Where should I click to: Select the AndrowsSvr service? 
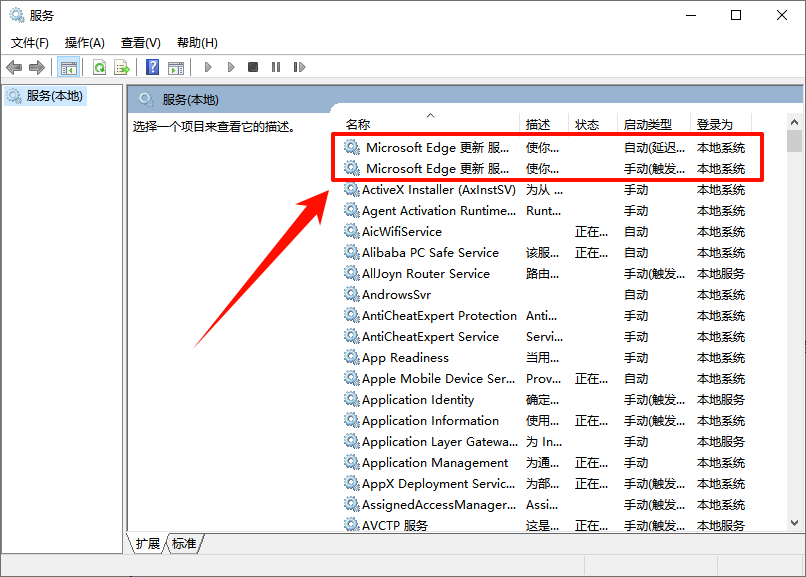(x=547, y=295)
